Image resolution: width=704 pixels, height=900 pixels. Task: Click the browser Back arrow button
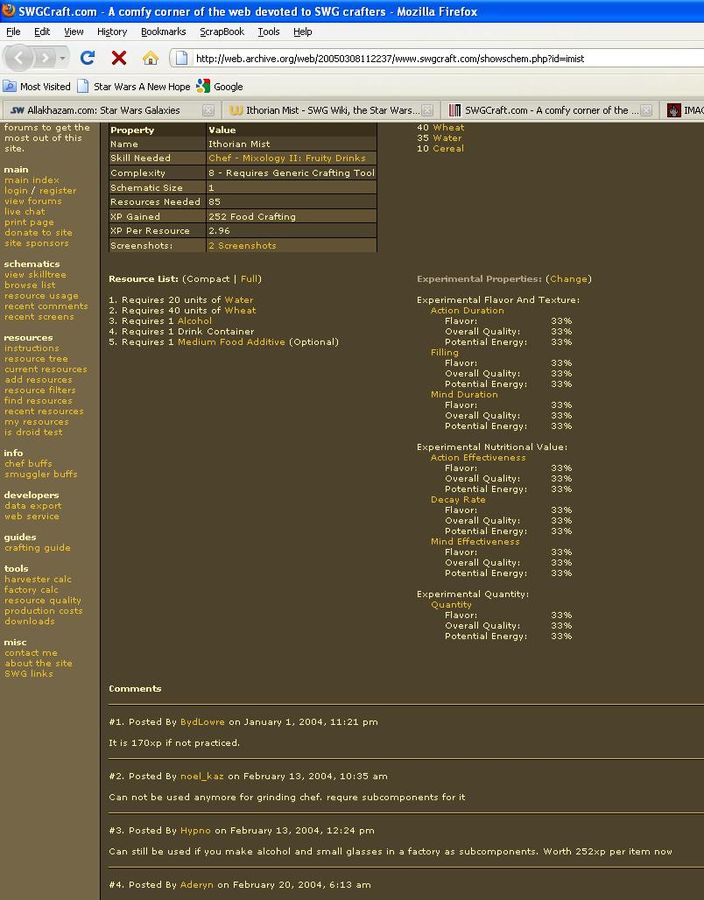coord(20,58)
